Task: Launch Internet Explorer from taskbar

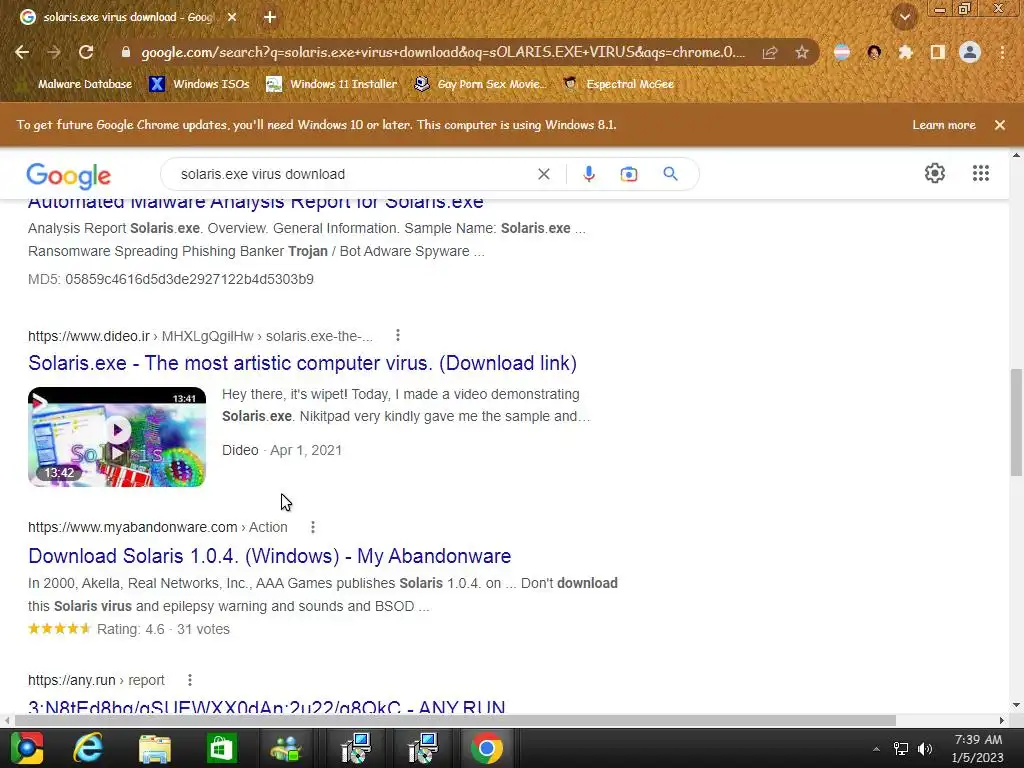Action: pos(88,748)
